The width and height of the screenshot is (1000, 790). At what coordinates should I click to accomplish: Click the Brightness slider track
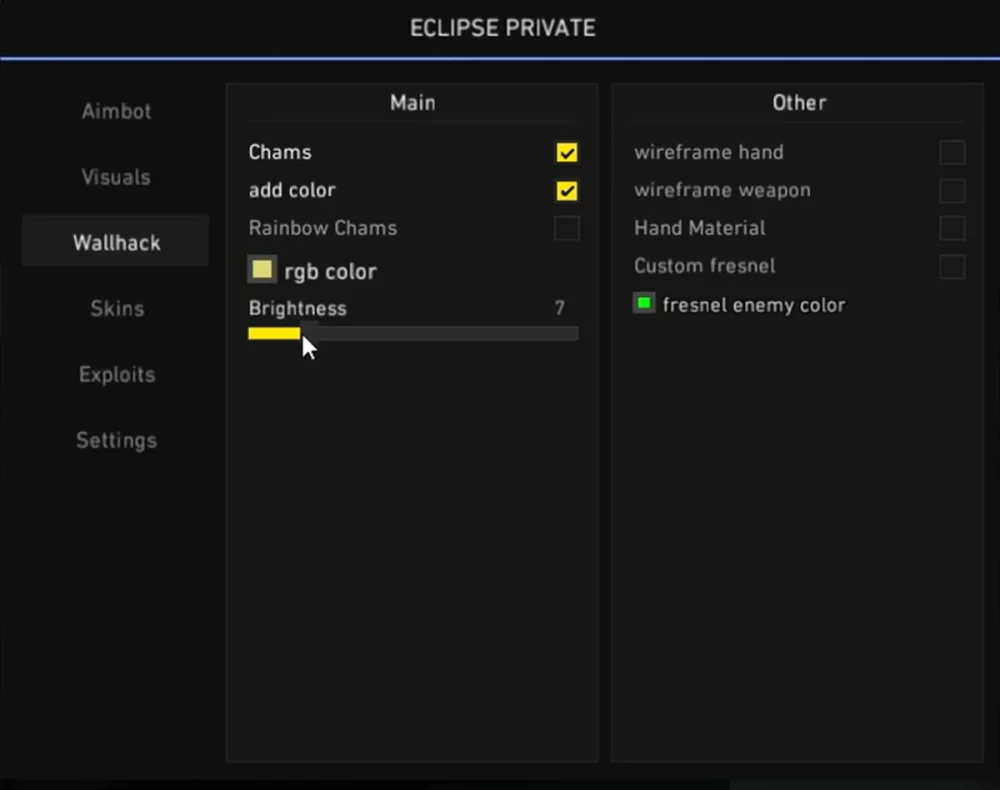click(440, 333)
